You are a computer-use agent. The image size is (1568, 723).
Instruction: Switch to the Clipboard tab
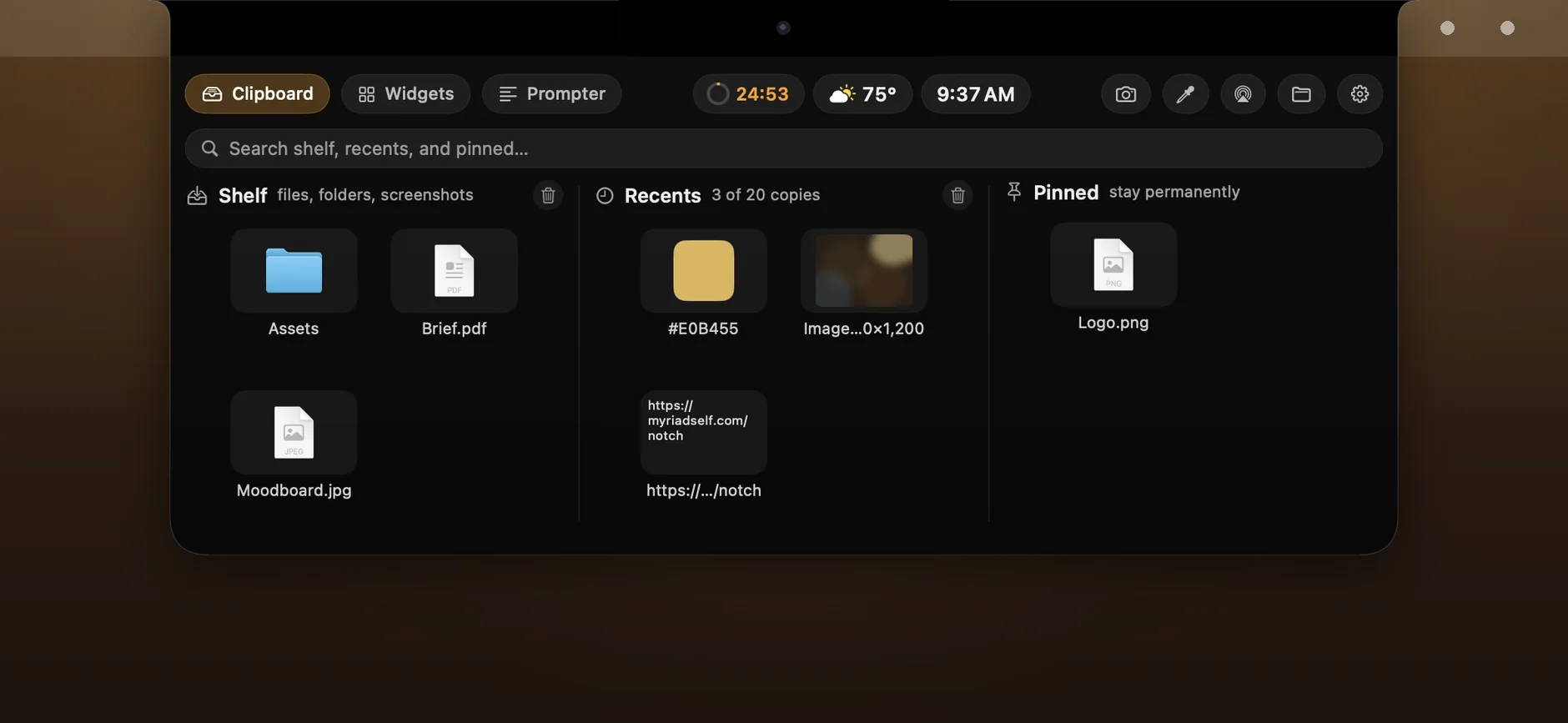coord(257,93)
